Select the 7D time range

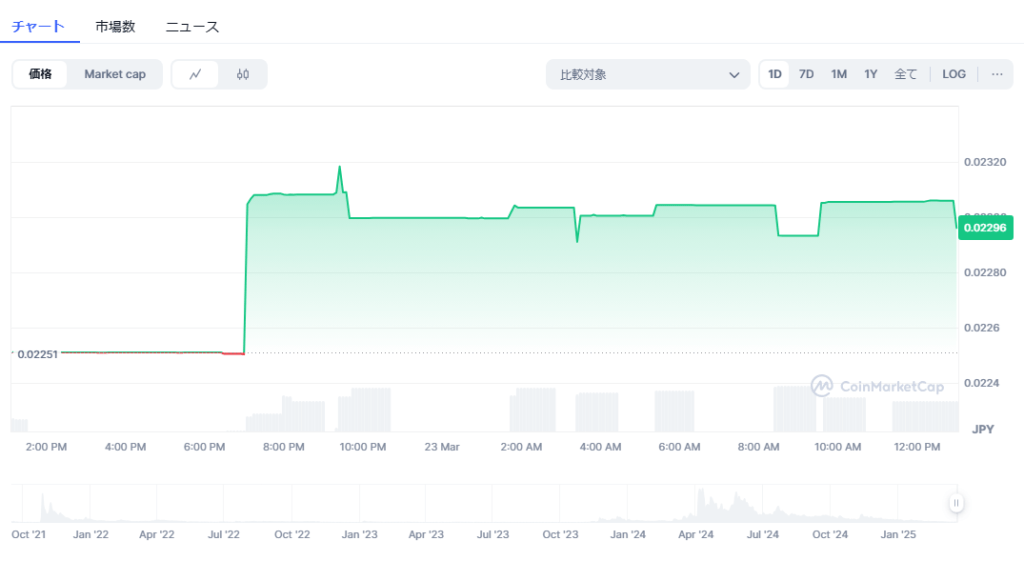pos(806,74)
